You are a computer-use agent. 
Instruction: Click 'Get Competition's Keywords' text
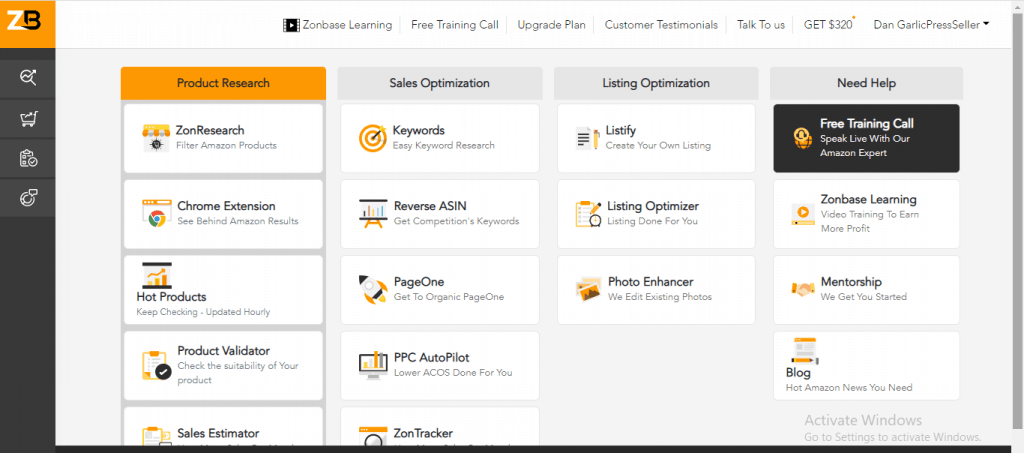tap(456, 221)
